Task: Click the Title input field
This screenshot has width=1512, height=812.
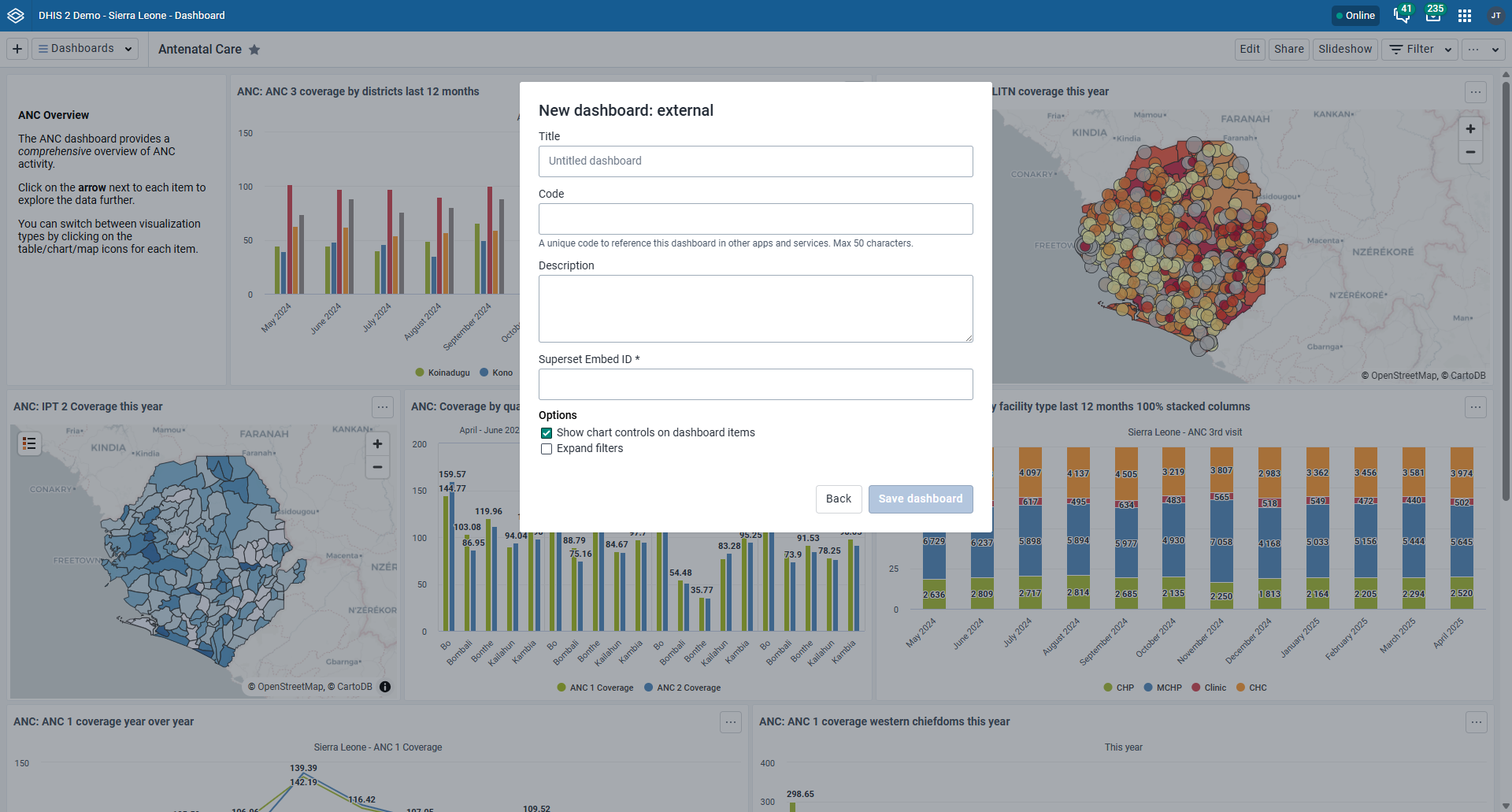Action: pos(756,161)
